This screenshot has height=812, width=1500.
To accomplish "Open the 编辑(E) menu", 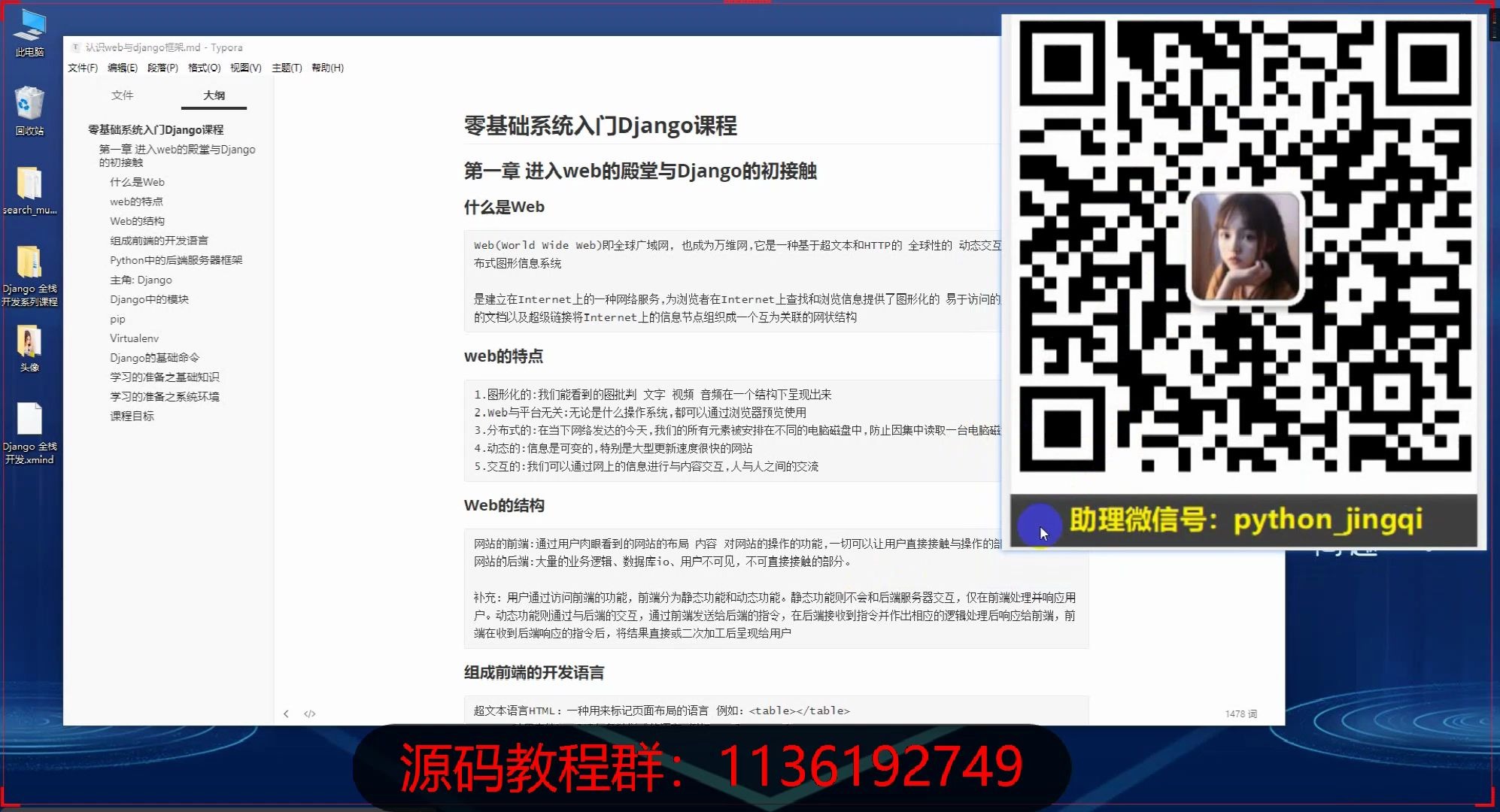I will pyautogui.click(x=123, y=68).
